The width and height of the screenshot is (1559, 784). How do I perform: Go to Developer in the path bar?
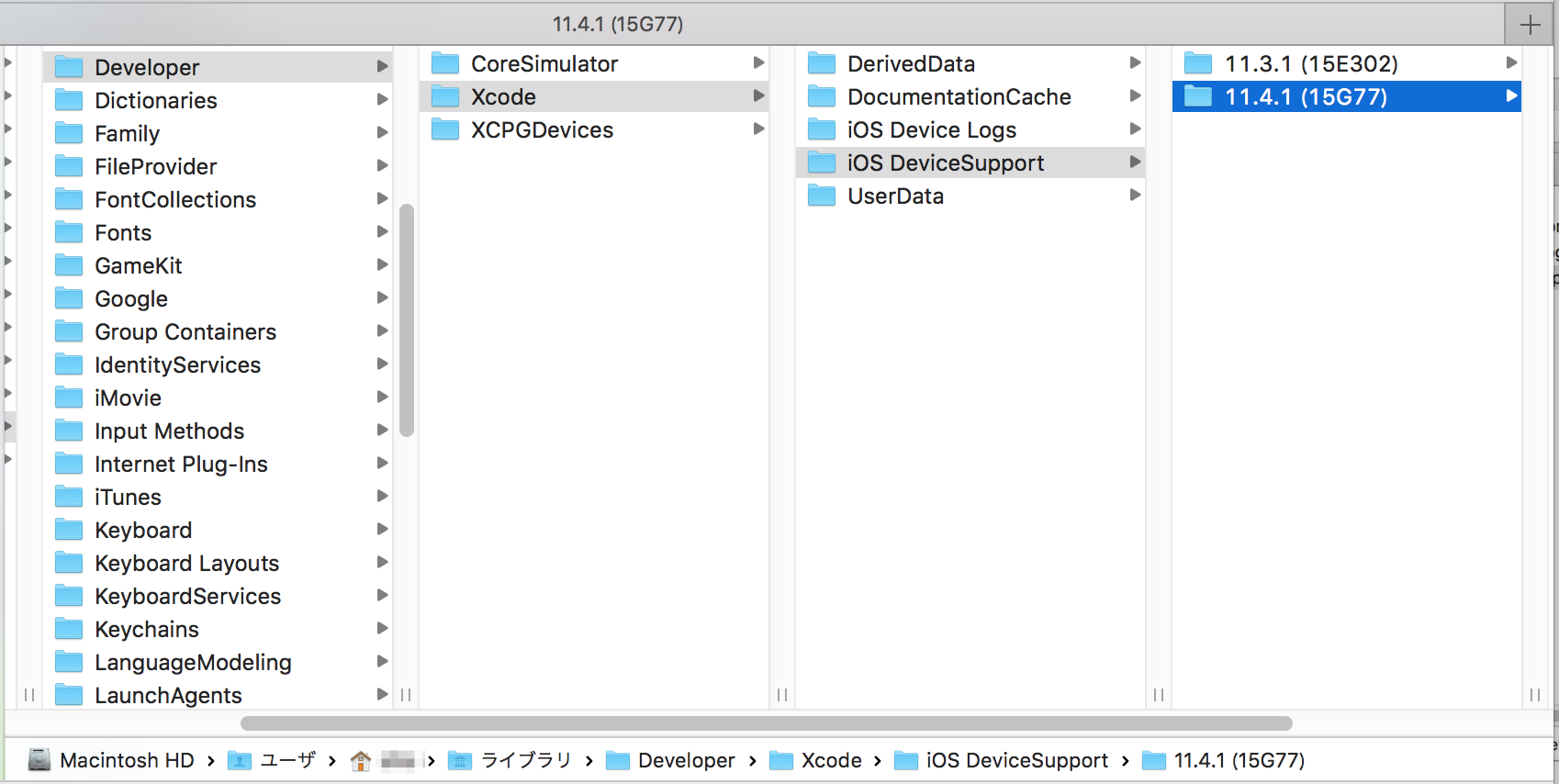[x=687, y=760]
